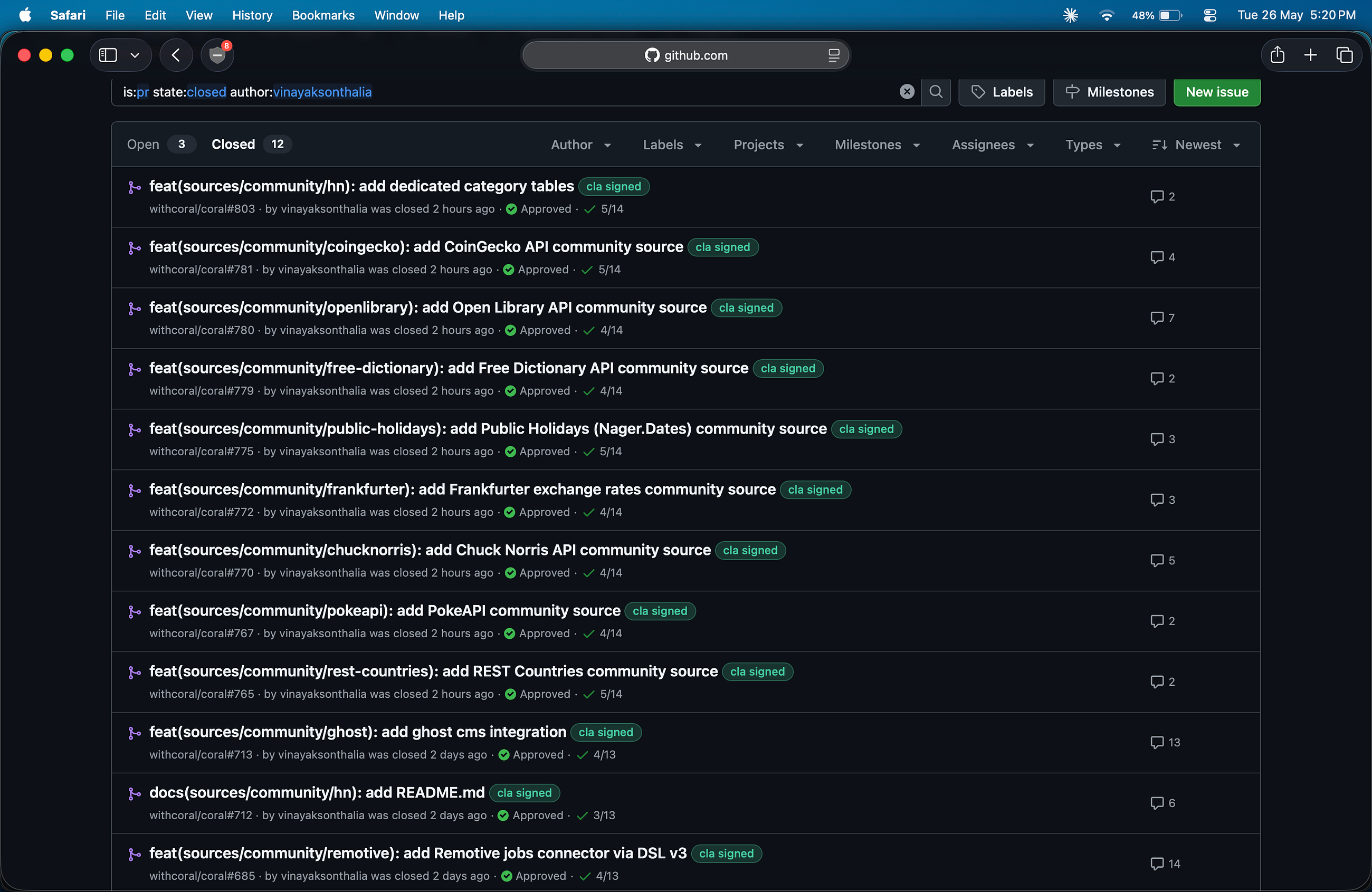Open the Remotive jobs connector PR
The image size is (1372, 892).
(418, 853)
